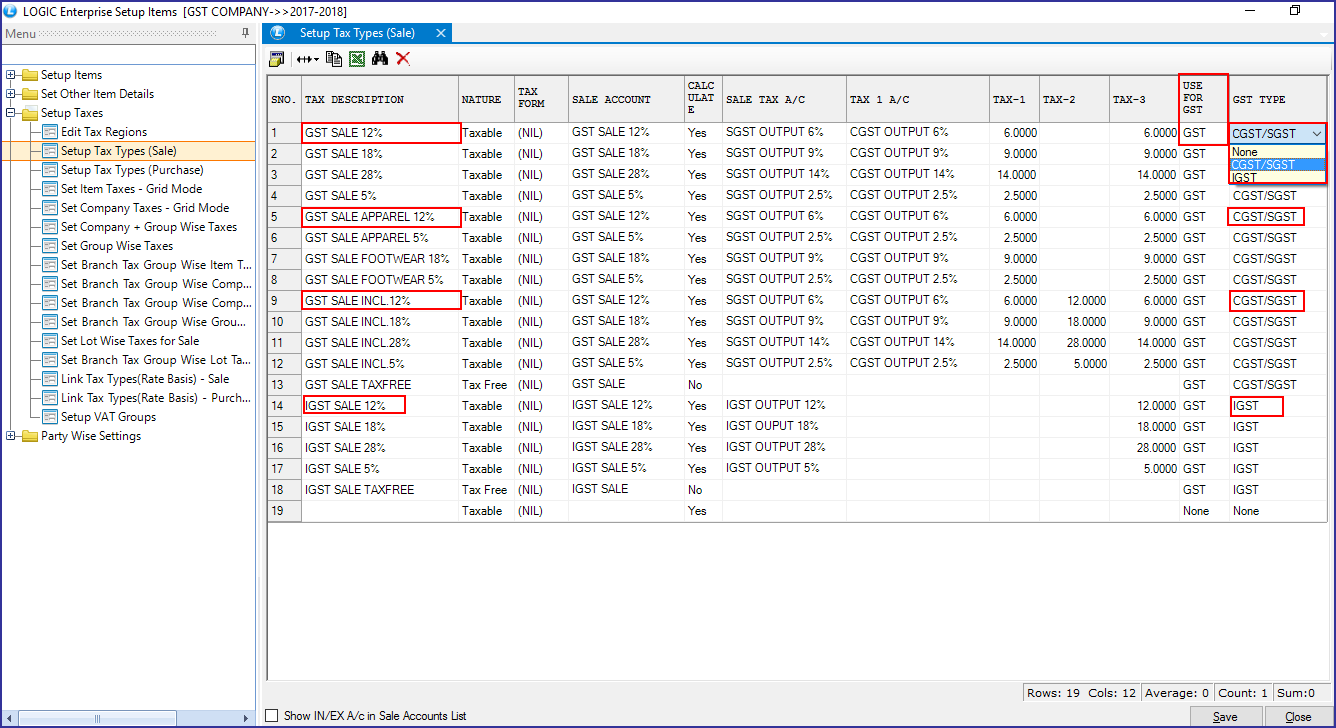Open the column width adjust toolbar icon
The width and height of the screenshot is (1336, 728).
(307, 59)
